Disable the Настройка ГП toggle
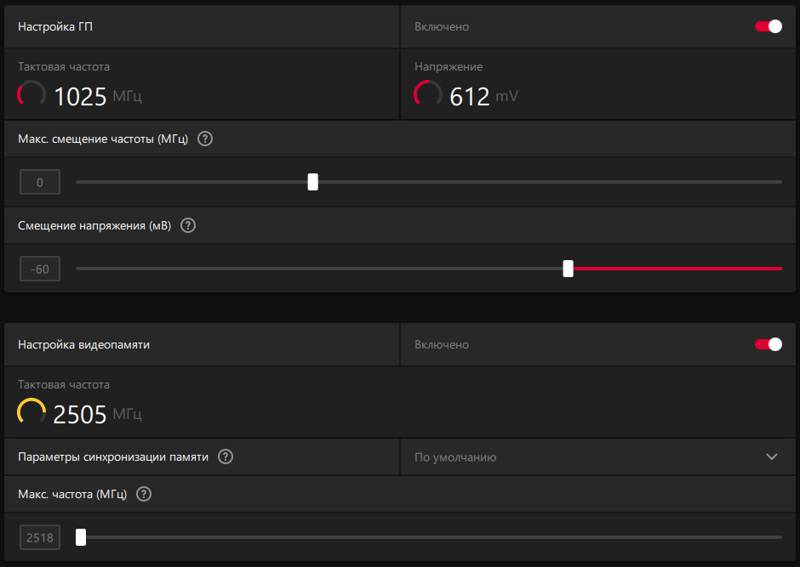The height and width of the screenshot is (567, 800). pyautogui.click(x=768, y=27)
